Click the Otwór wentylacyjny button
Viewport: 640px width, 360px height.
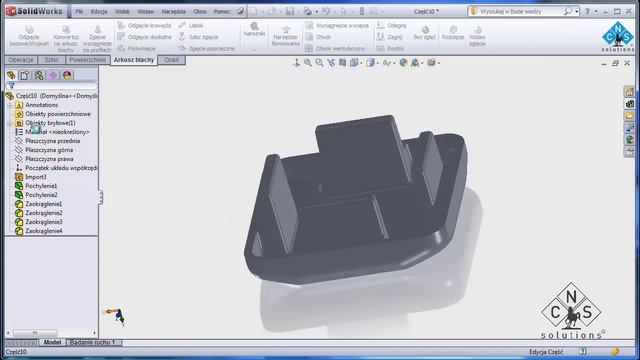tap(335, 48)
